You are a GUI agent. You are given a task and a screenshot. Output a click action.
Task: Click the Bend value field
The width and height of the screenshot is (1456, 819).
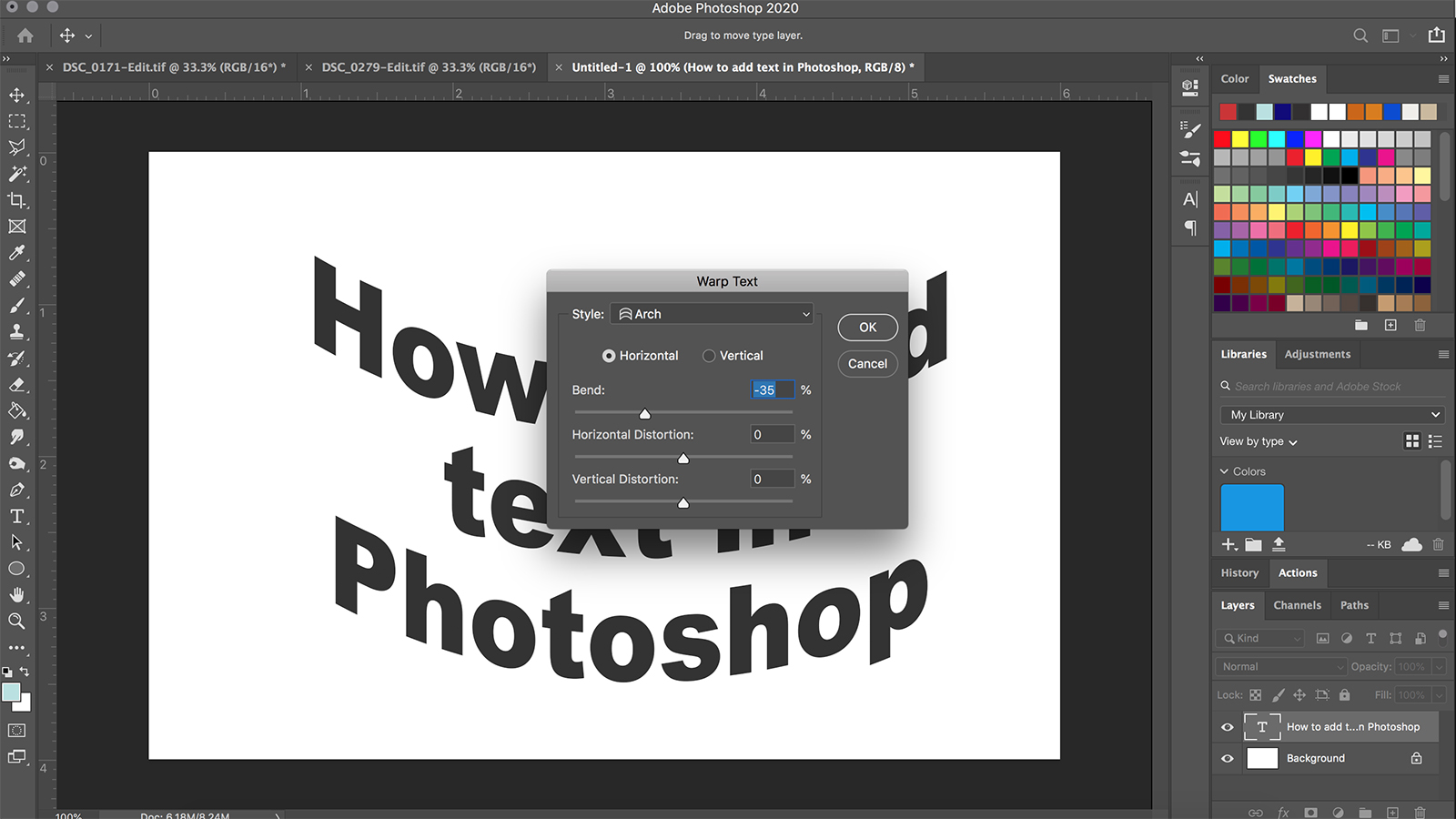(773, 389)
